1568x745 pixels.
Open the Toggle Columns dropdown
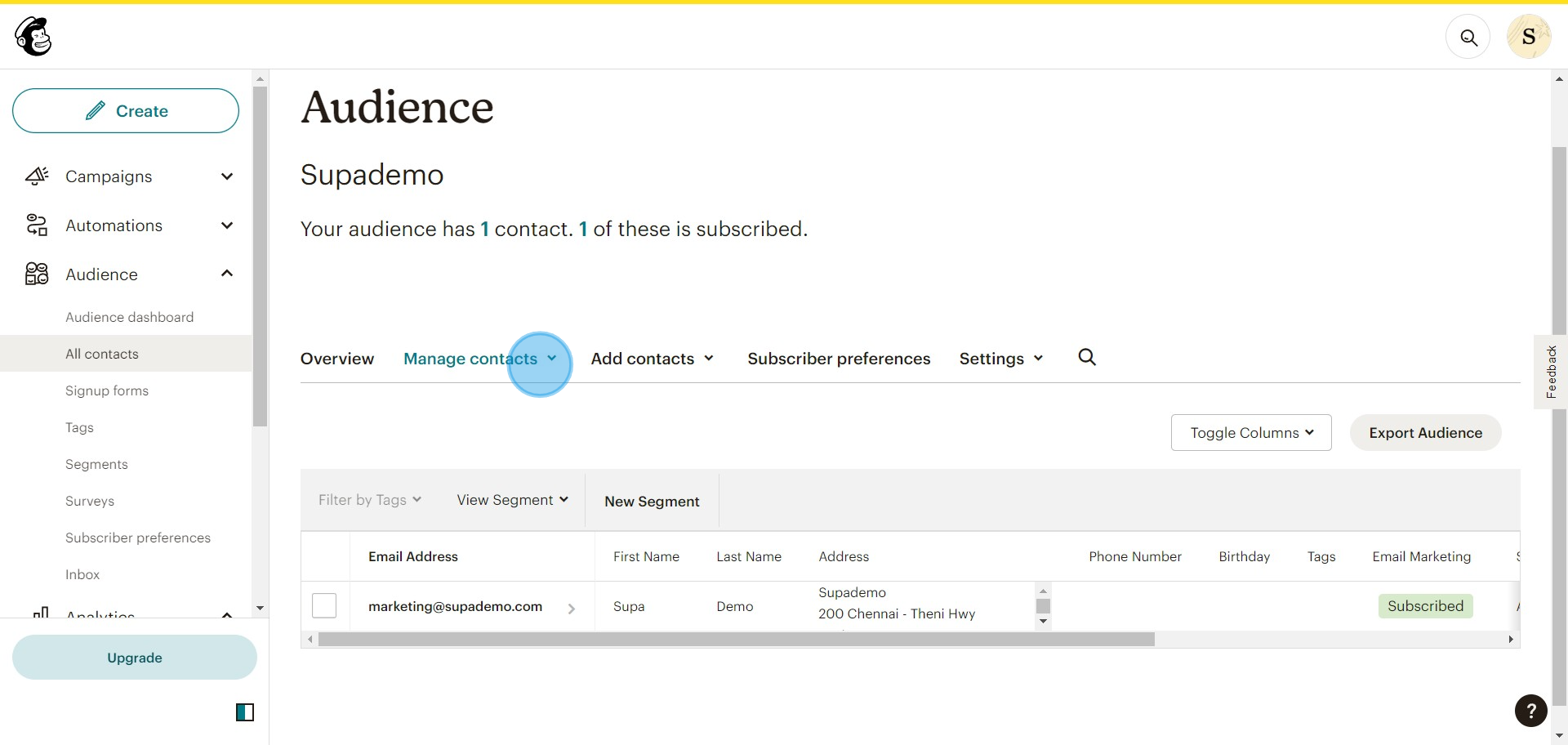tap(1251, 433)
